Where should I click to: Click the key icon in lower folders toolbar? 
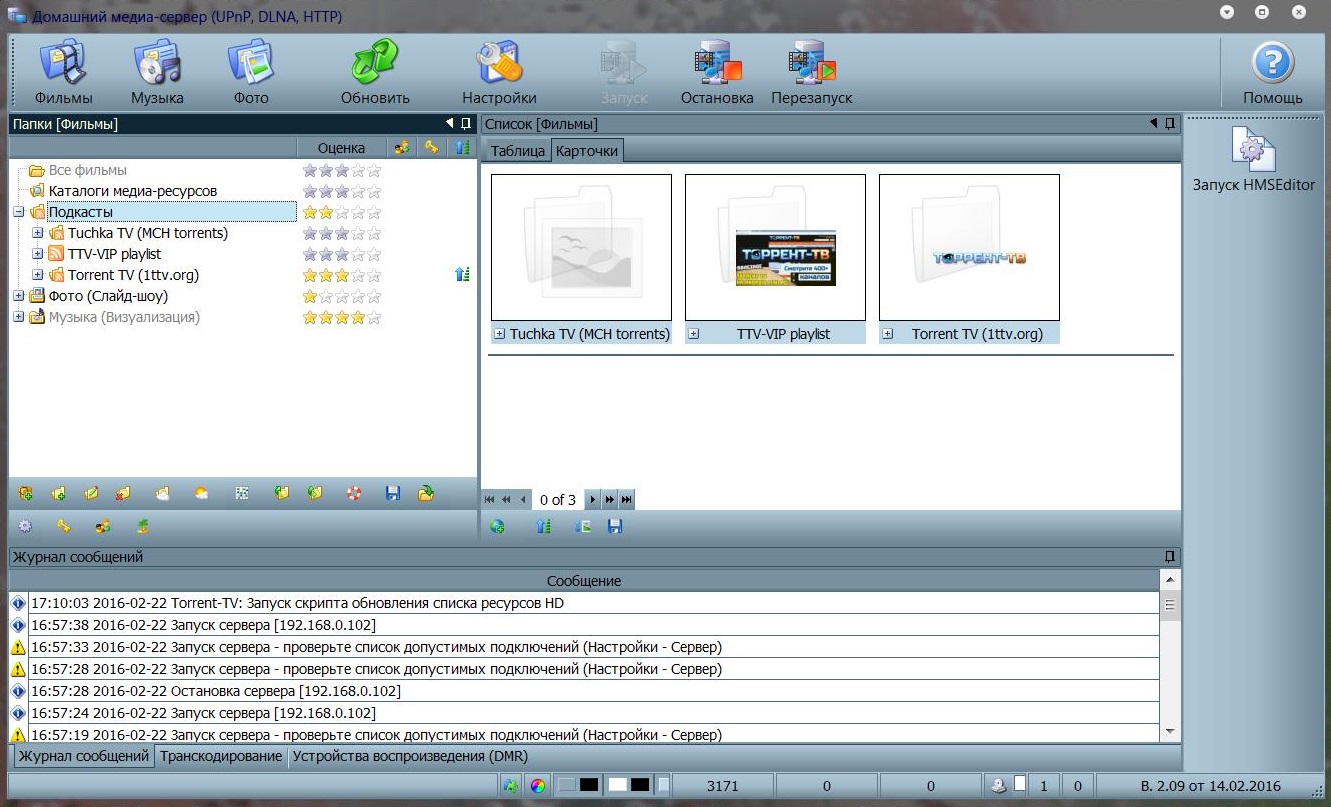[x=64, y=526]
